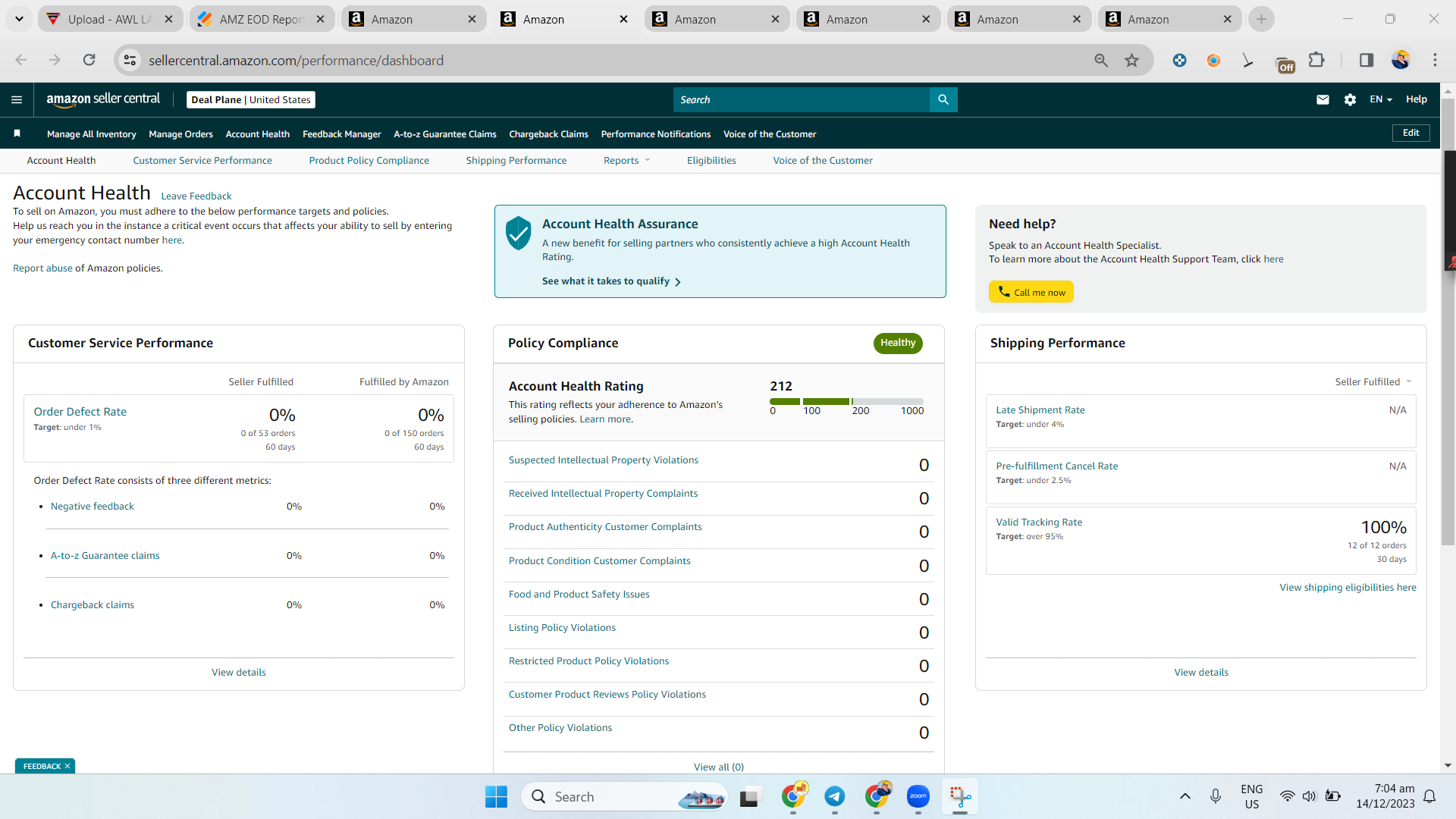This screenshot has height=819, width=1456.
Task: Click the search magnifier button
Action: point(943,99)
